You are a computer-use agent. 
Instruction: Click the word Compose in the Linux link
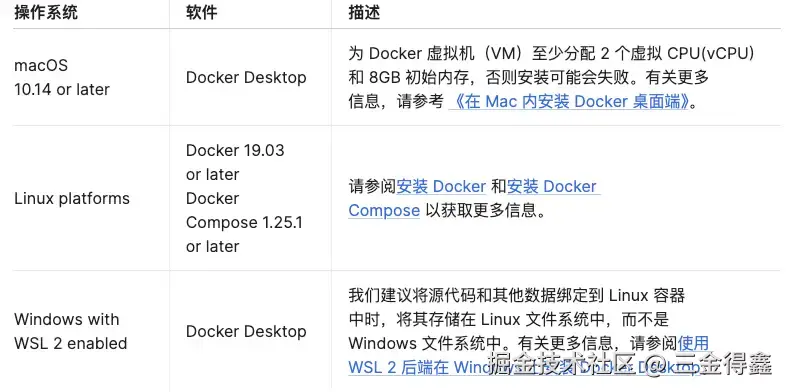[x=384, y=210]
